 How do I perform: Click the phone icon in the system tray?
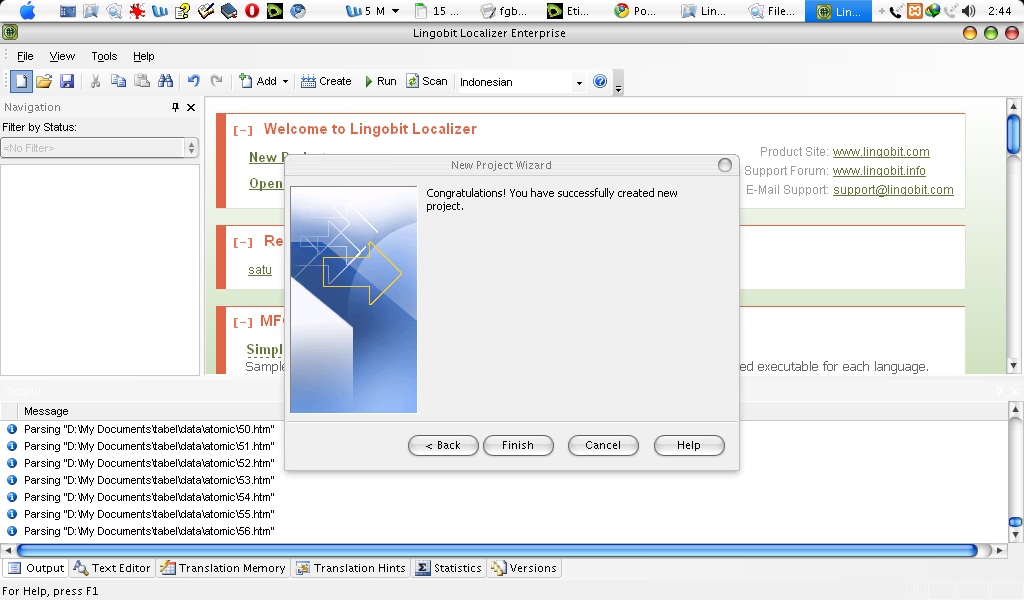[896, 11]
